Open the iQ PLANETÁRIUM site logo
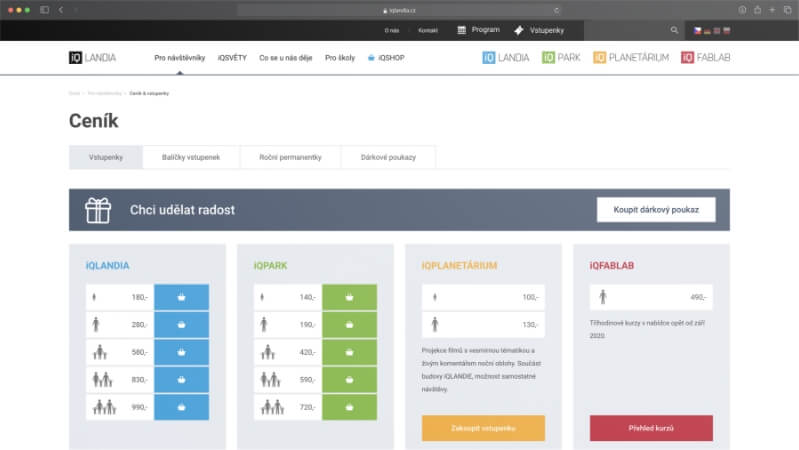Screen dimensions: 799x450 tap(631, 58)
